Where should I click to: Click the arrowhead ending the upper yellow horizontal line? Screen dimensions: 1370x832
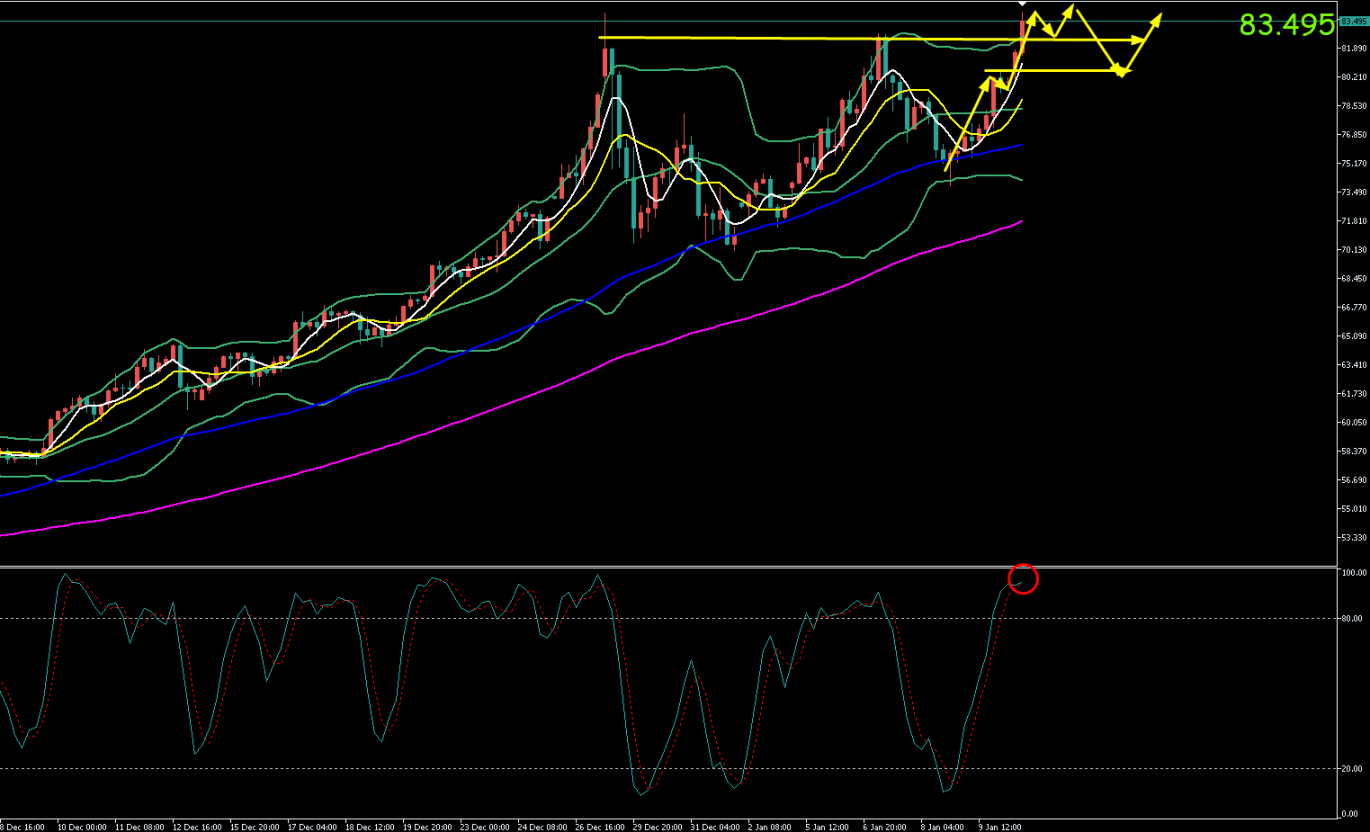(1139, 40)
